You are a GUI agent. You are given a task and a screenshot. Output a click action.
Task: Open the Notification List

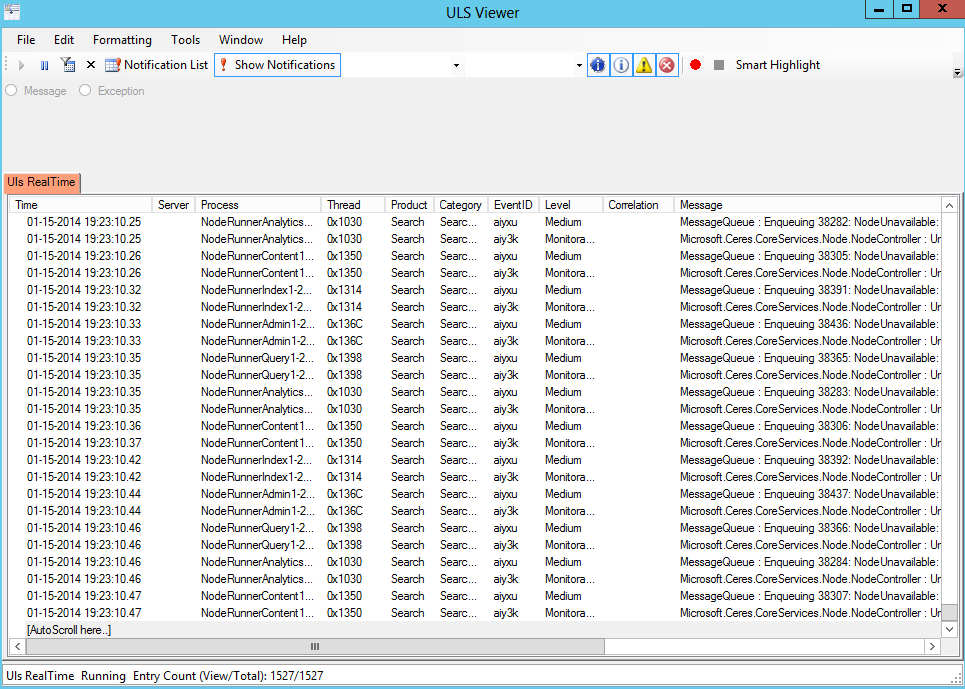(x=156, y=65)
